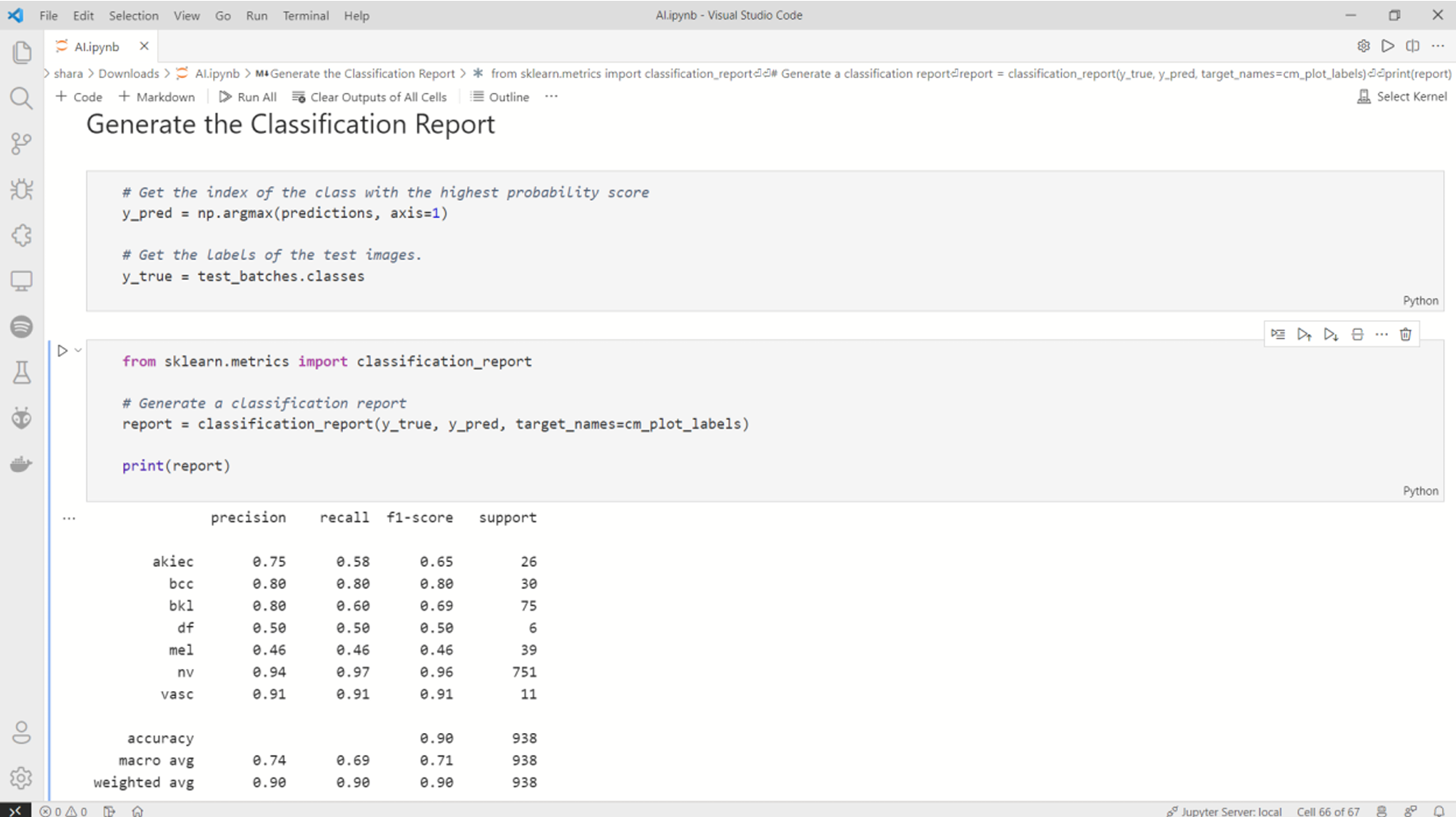This screenshot has width=1456, height=817.
Task: Click the exit-door icon in status bar
Action: 109,811
